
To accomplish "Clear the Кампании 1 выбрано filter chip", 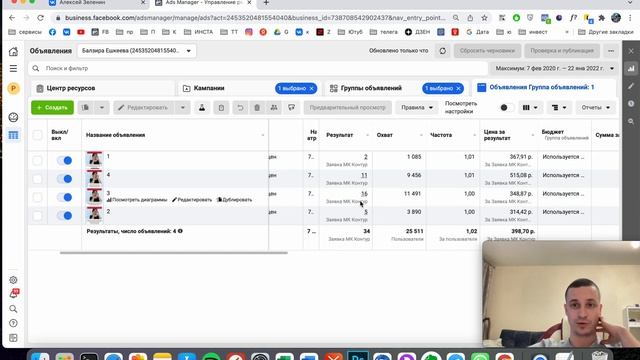I will point(311,88).
